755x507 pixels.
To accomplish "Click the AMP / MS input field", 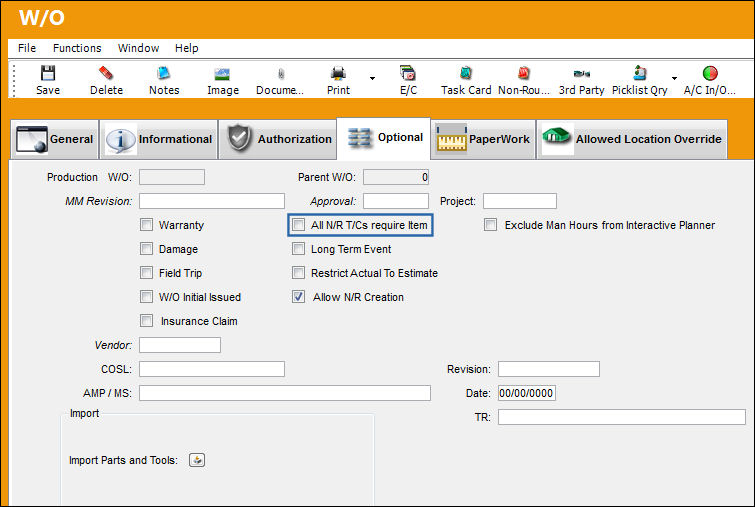I will 285,393.
